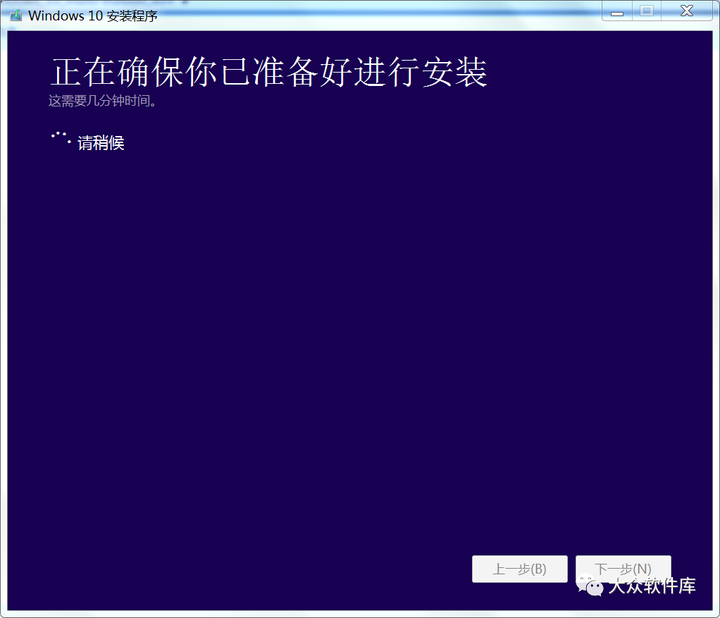Click the subtitle 这需要几分钟时间。
720x618 pixels.
coord(102,101)
